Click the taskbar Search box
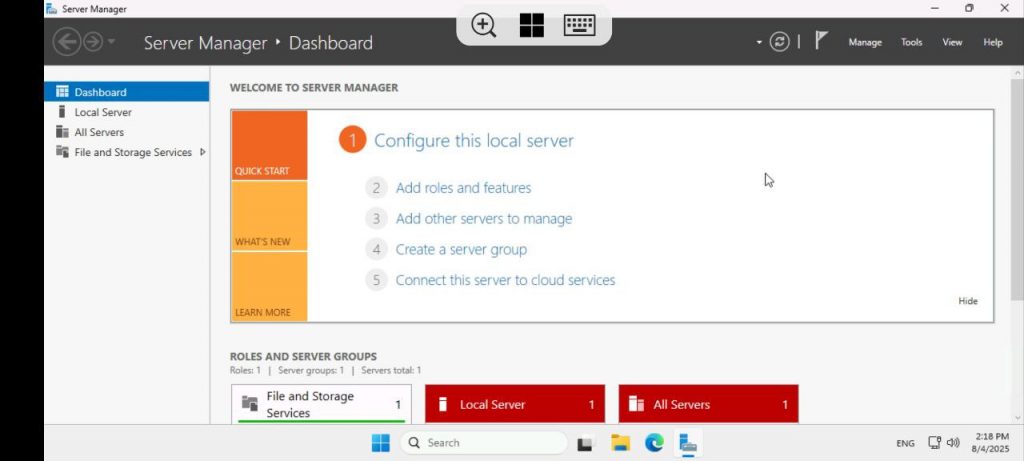This screenshot has height=461, width=1024. [484, 443]
